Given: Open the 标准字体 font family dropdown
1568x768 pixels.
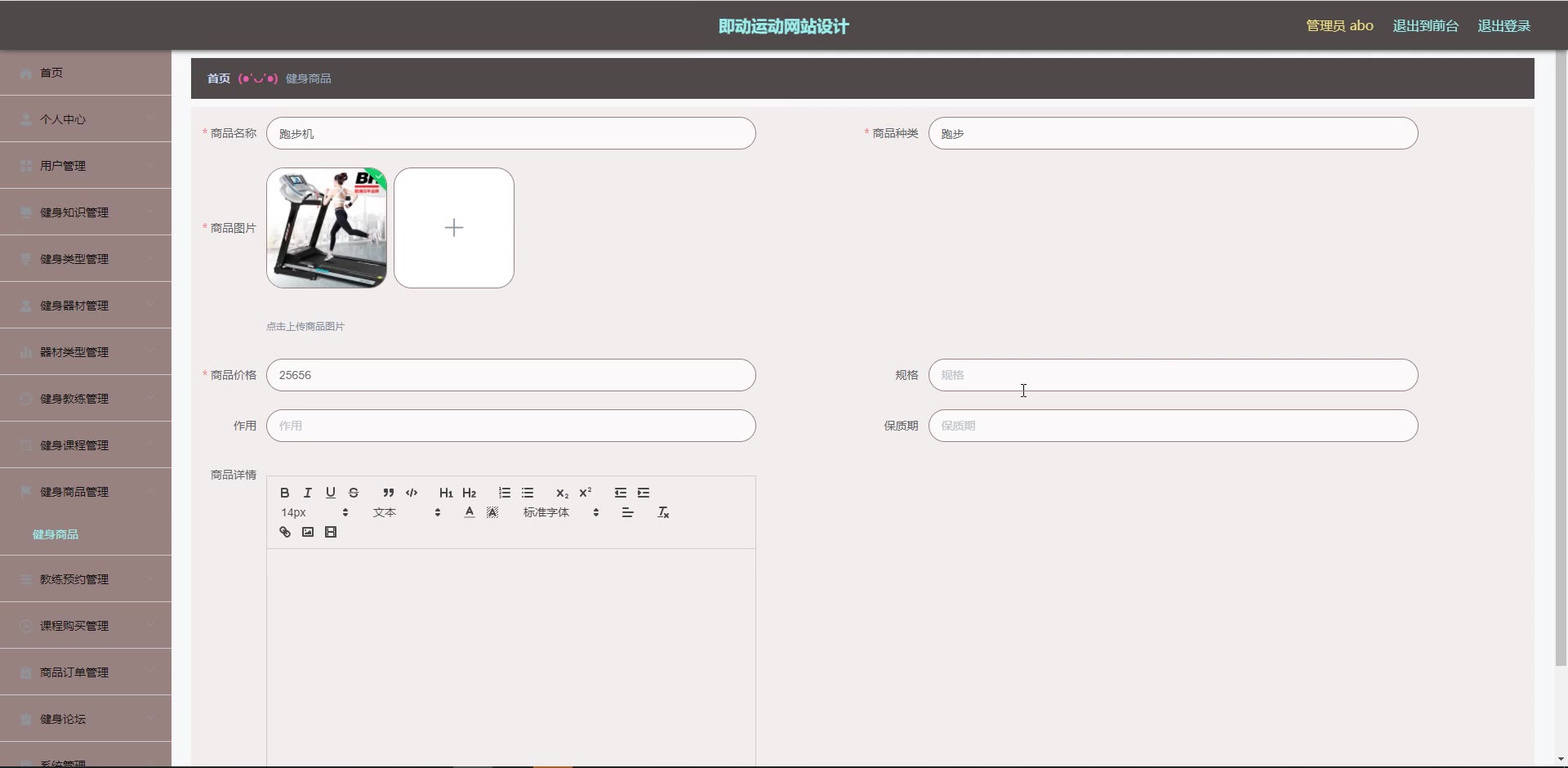Looking at the screenshot, I should tap(561, 512).
